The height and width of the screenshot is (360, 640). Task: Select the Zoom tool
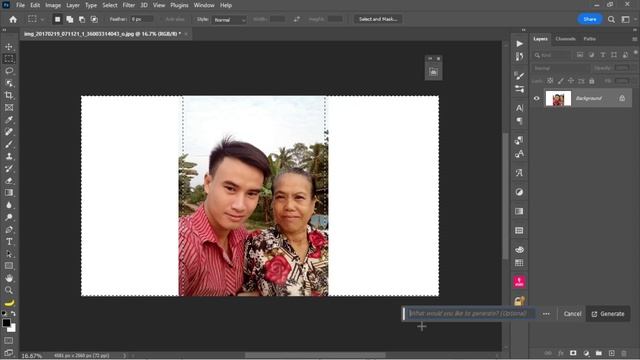click(x=9, y=290)
